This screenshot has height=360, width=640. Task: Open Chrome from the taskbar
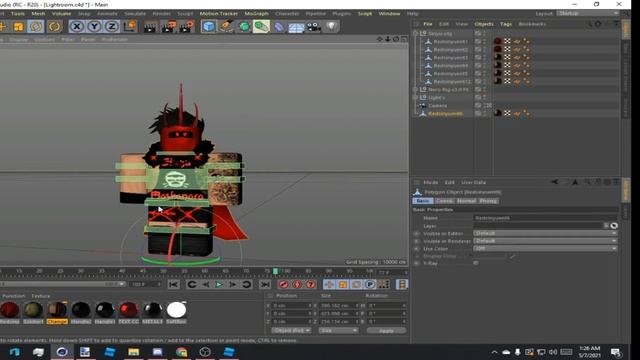coord(182,352)
